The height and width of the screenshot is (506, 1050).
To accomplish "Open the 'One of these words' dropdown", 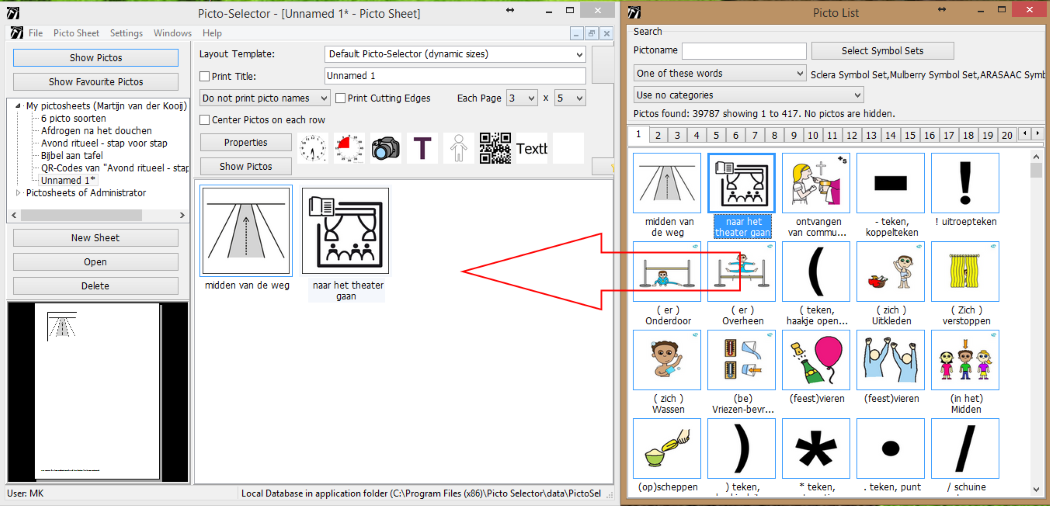I will pos(720,73).
